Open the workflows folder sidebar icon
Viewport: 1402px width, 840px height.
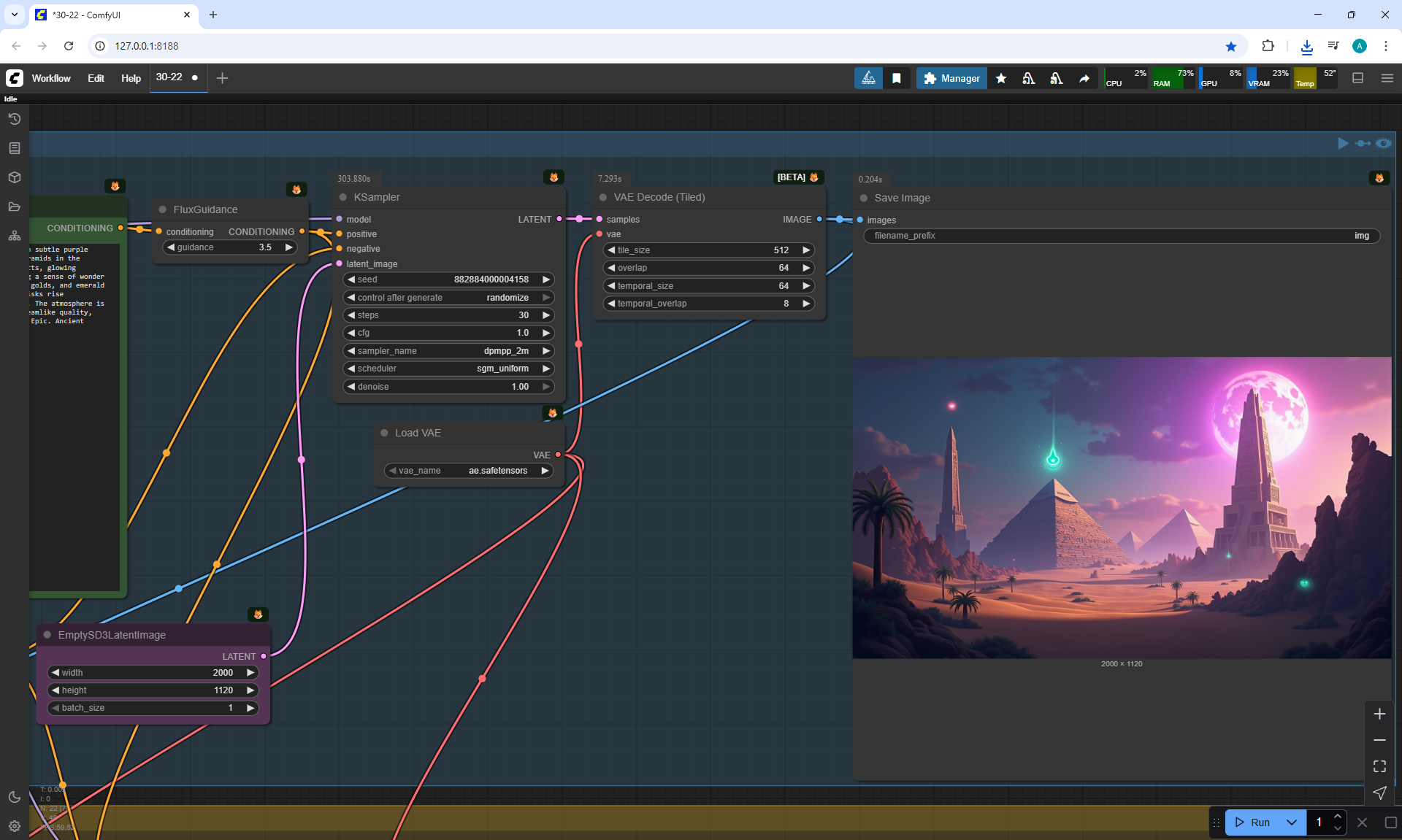pos(14,207)
